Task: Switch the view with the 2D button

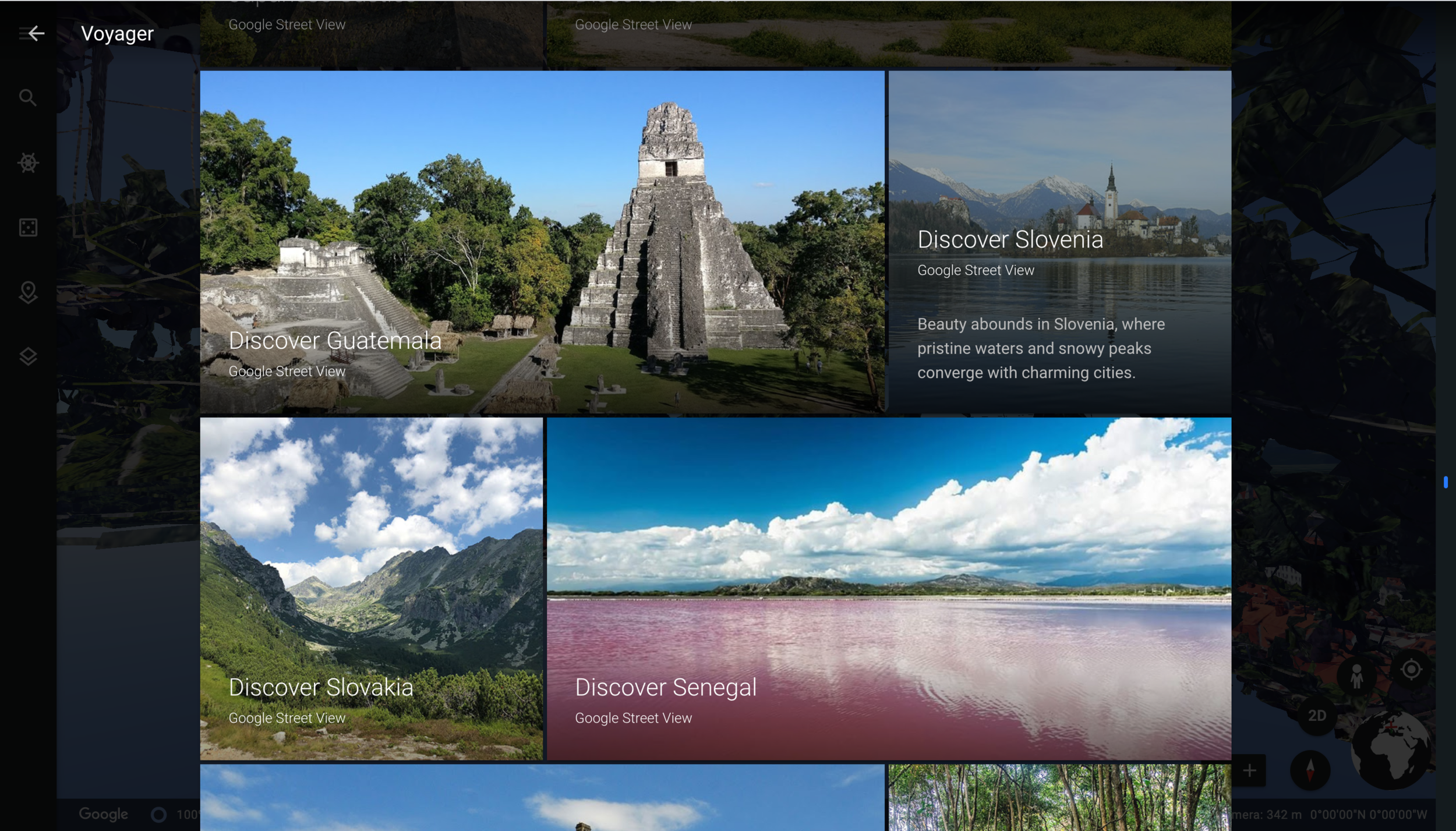Action: click(1317, 716)
